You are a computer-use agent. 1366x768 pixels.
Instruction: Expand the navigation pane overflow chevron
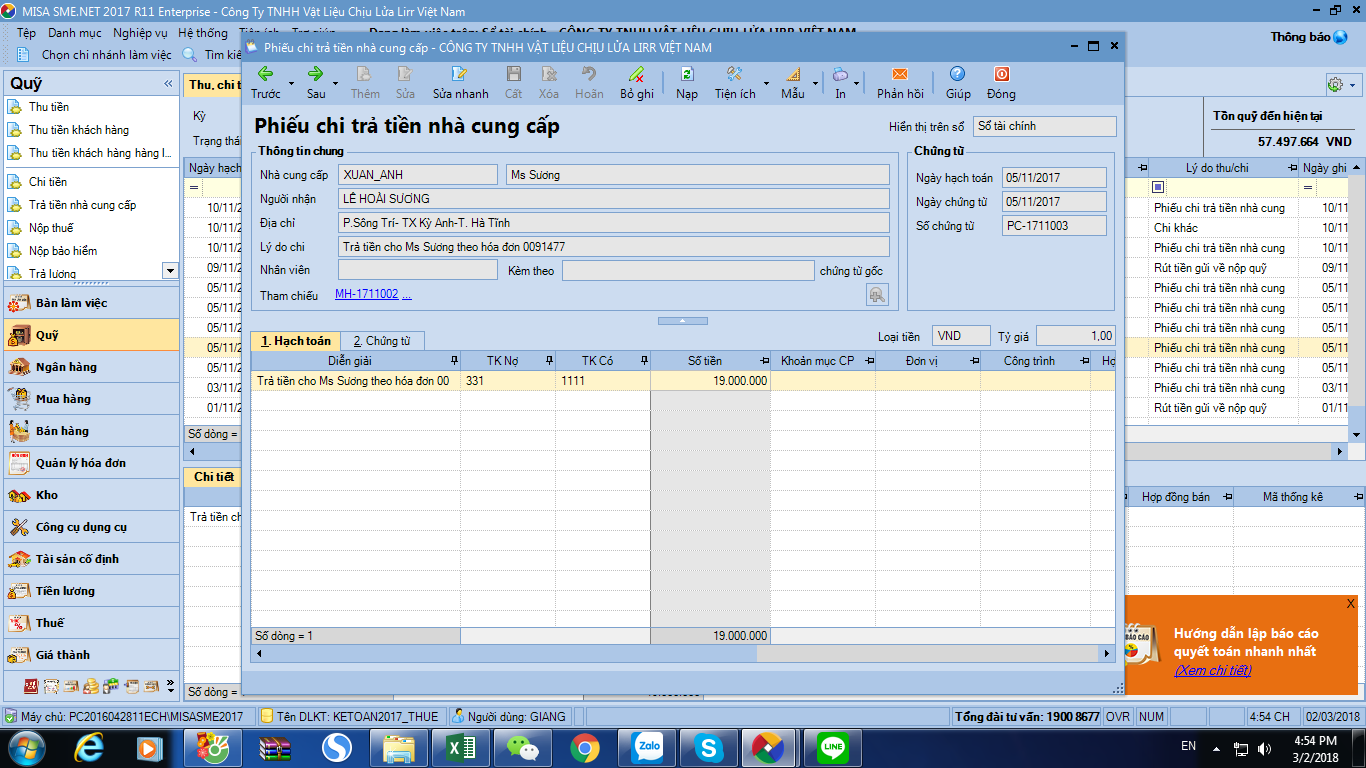[170, 687]
